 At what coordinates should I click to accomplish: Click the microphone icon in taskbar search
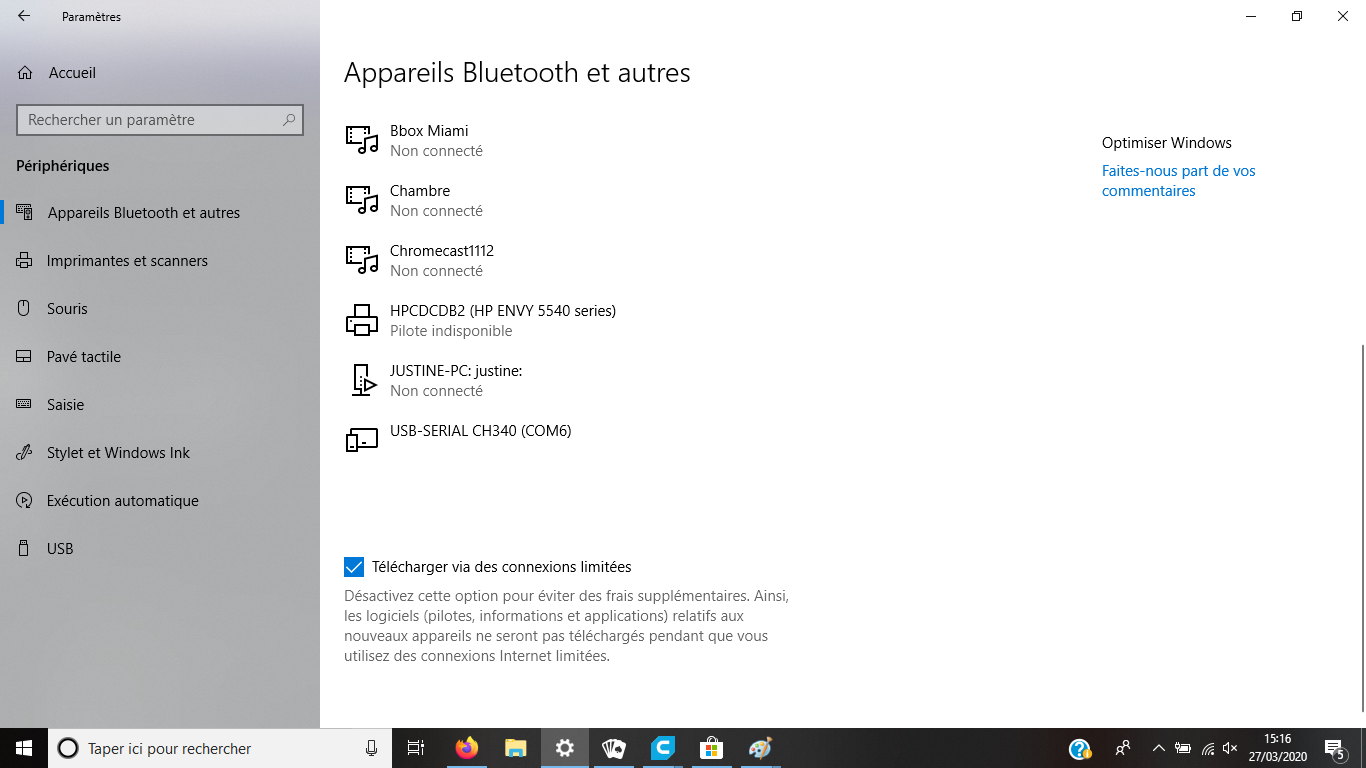click(372, 748)
